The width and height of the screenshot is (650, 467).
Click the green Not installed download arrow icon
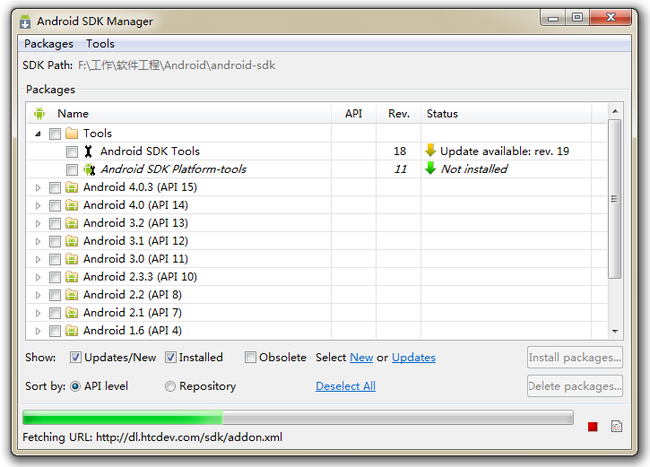coord(431,168)
